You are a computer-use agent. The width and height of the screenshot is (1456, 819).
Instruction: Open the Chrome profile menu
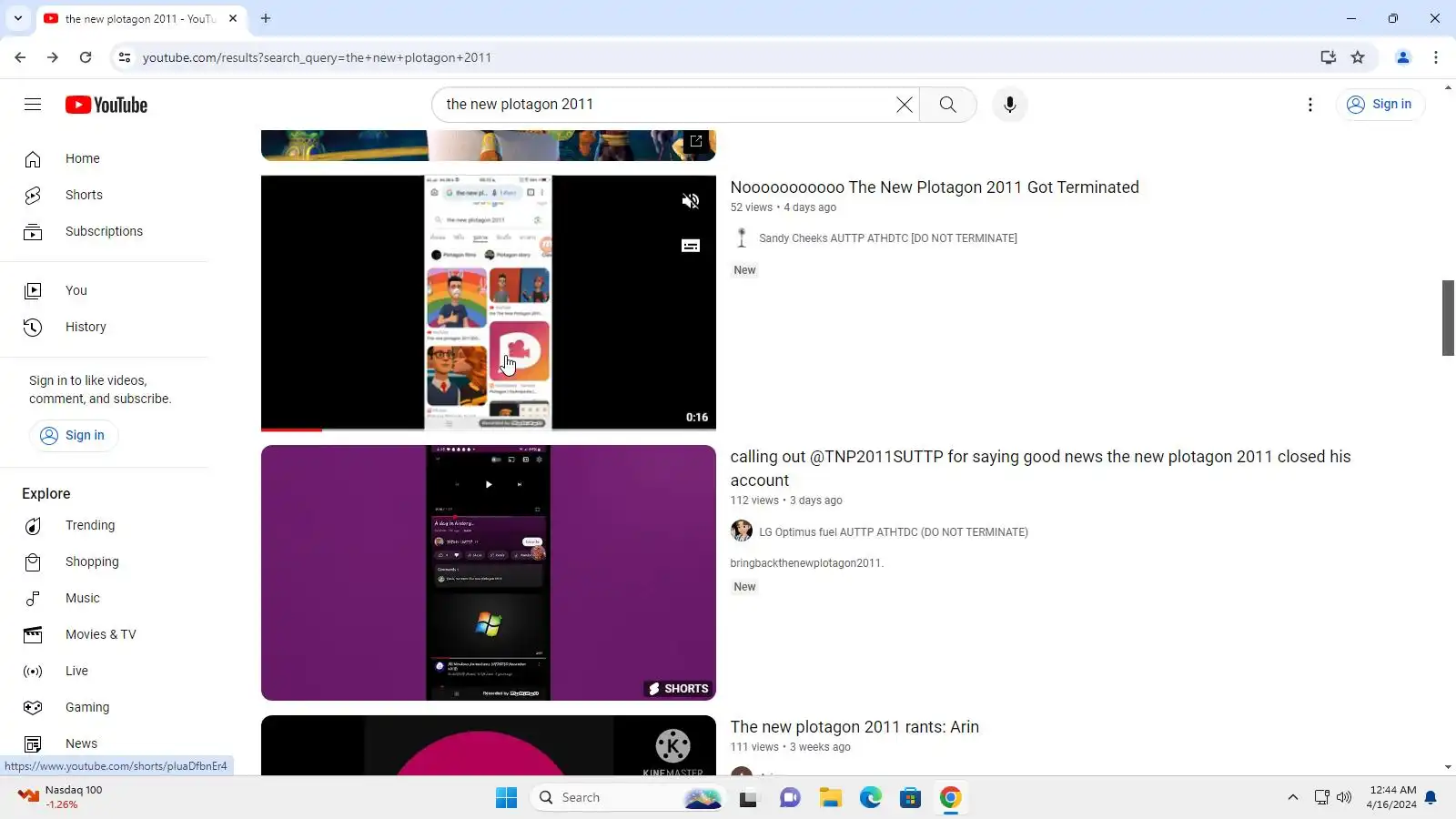point(1403,57)
